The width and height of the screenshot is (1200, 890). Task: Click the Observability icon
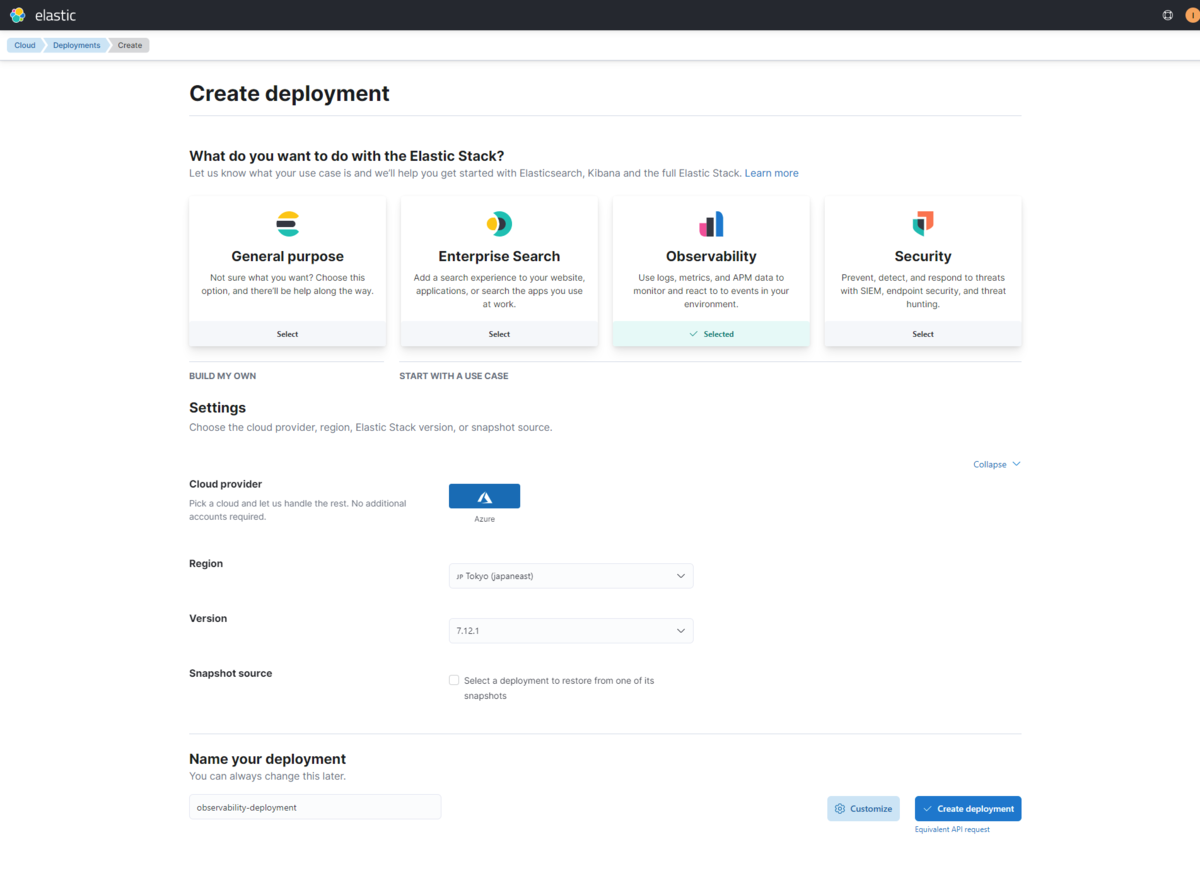pyautogui.click(x=711, y=224)
